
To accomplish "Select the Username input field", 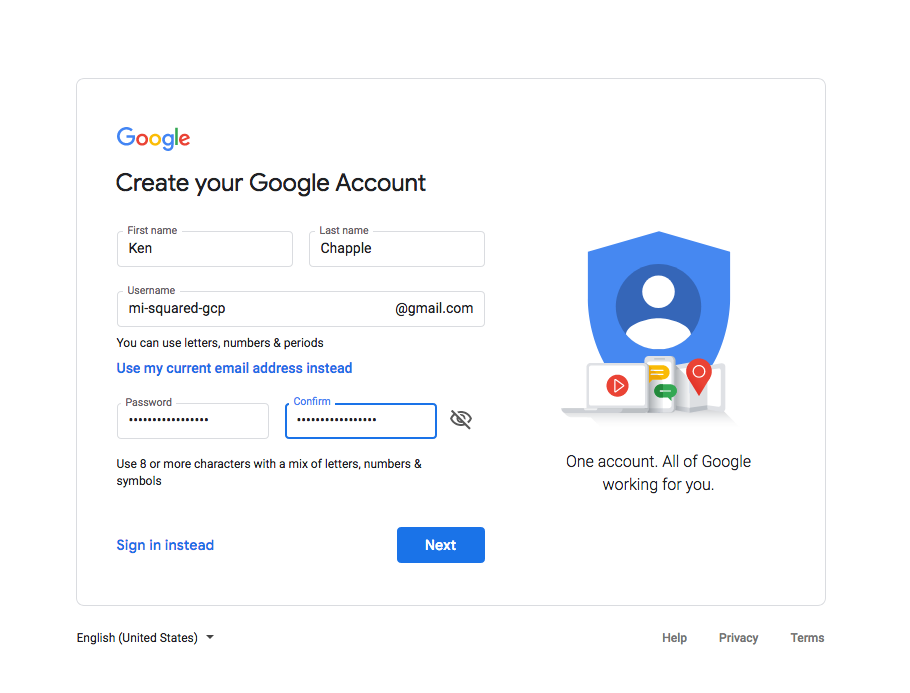I will pos(301,309).
